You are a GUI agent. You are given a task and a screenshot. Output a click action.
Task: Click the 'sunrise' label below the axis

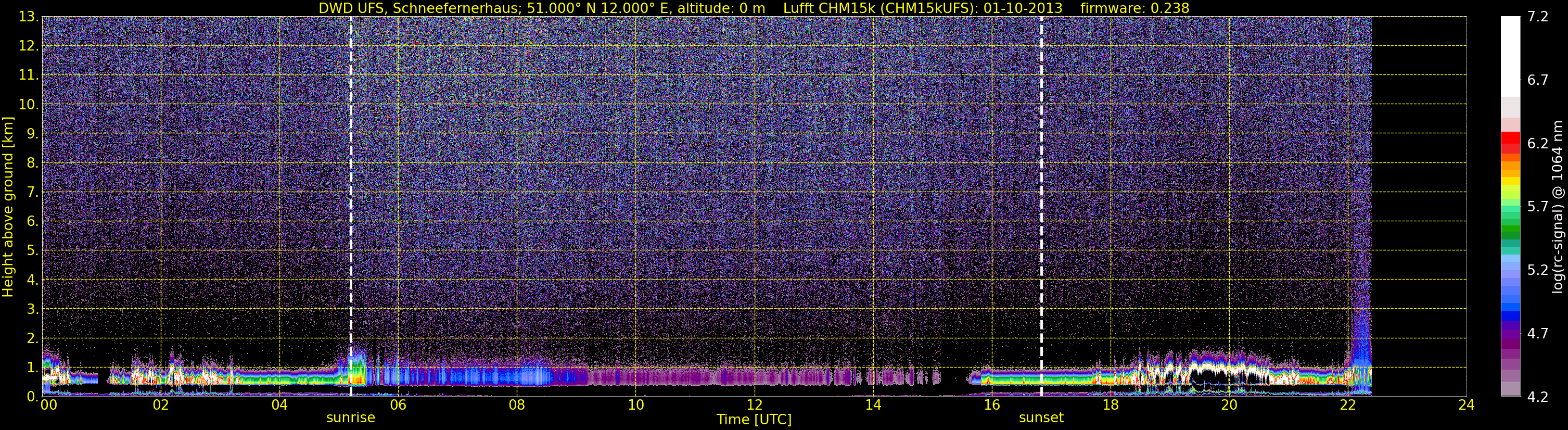[x=351, y=418]
